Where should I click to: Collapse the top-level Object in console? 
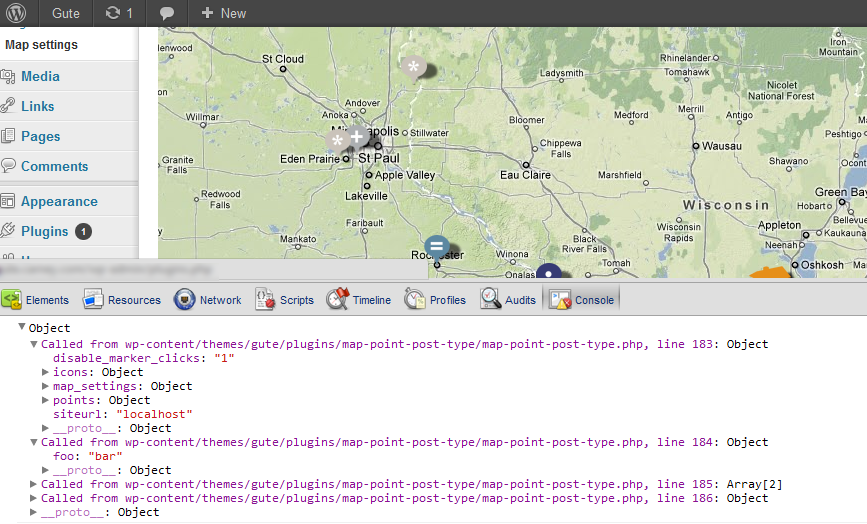[x=22, y=327]
